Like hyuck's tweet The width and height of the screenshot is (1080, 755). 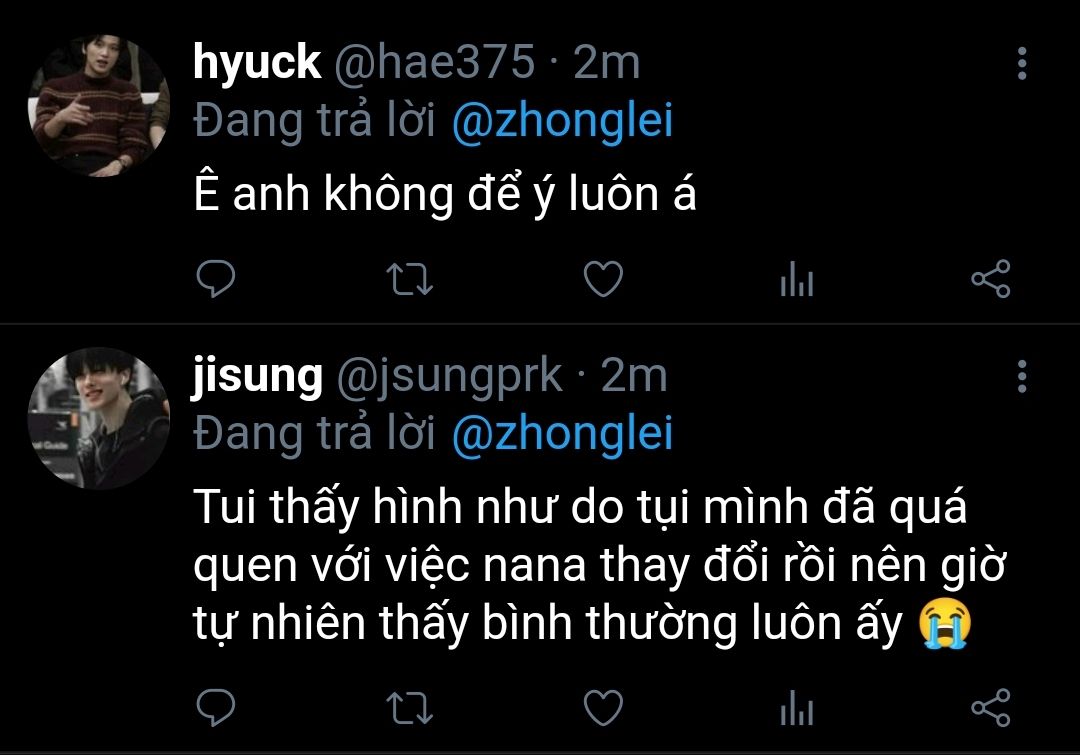pos(603,278)
